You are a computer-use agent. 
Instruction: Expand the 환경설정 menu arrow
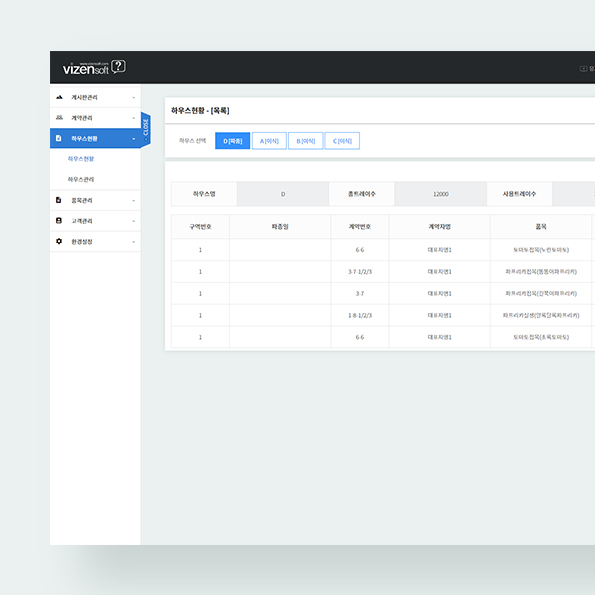coord(134,242)
